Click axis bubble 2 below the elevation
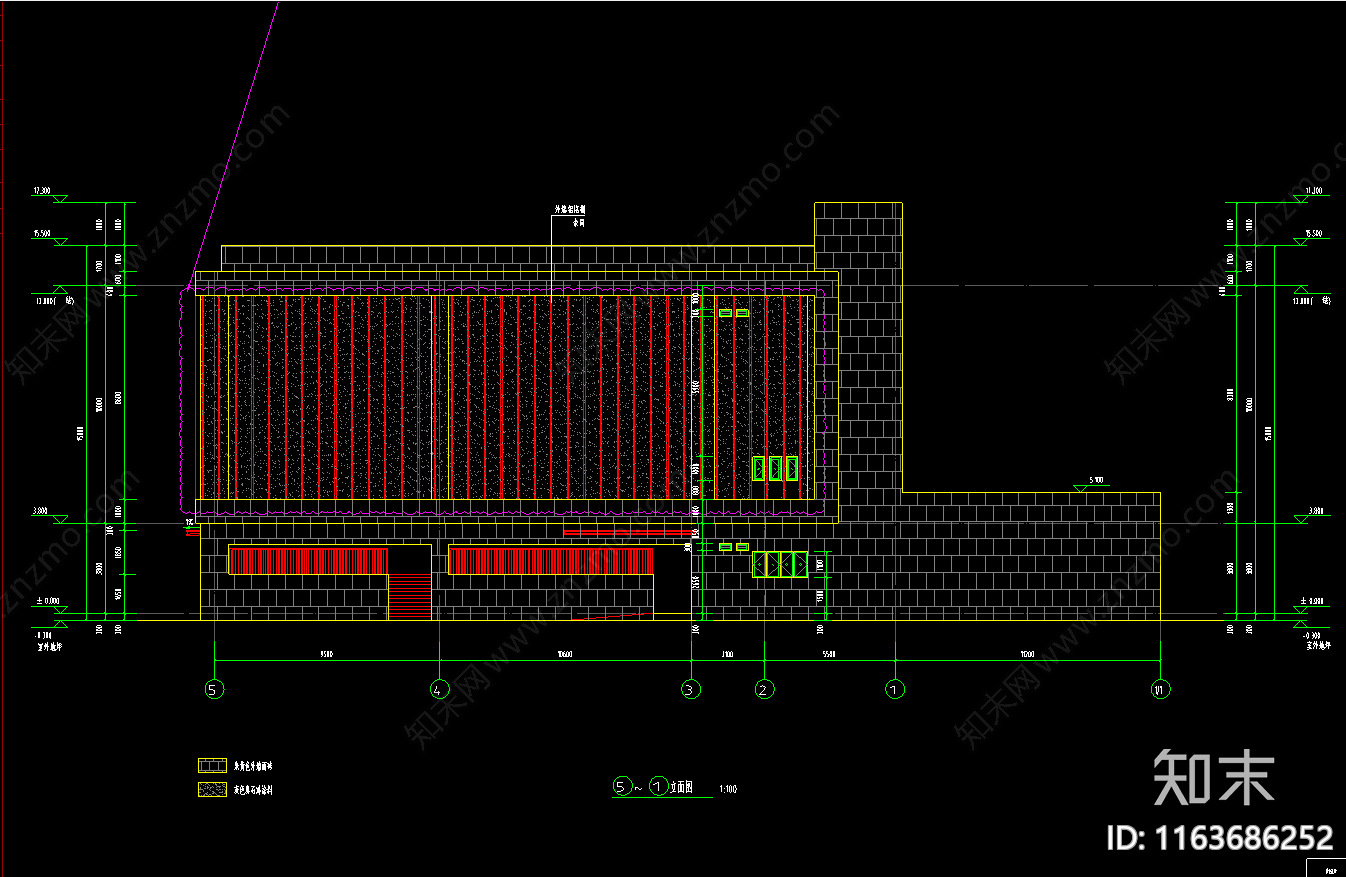This screenshot has width=1346, height=877. pos(764,689)
